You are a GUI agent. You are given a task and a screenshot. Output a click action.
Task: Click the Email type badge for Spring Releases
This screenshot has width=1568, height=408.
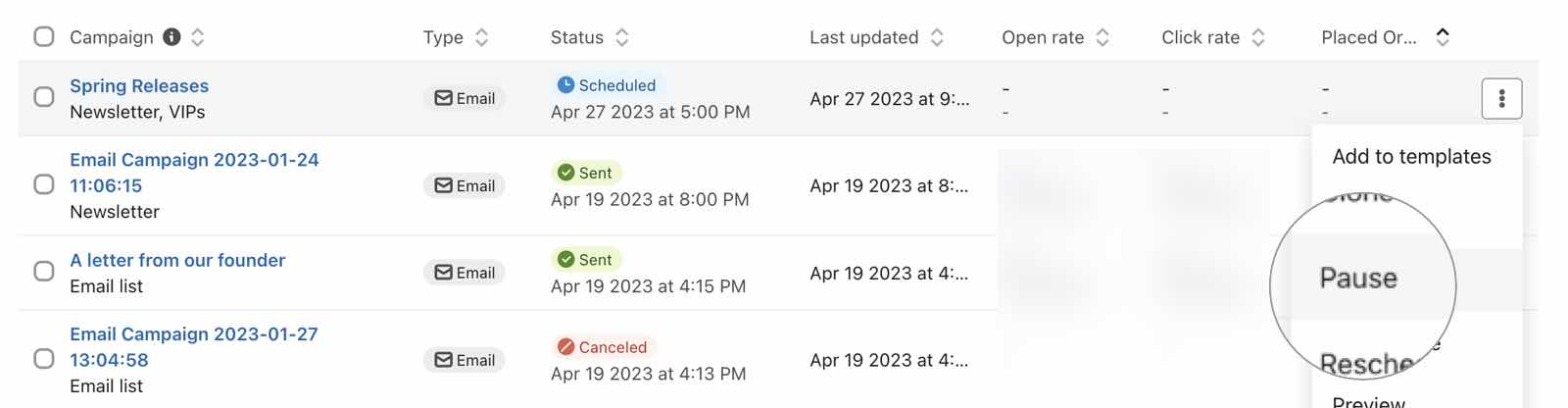point(465,98)
